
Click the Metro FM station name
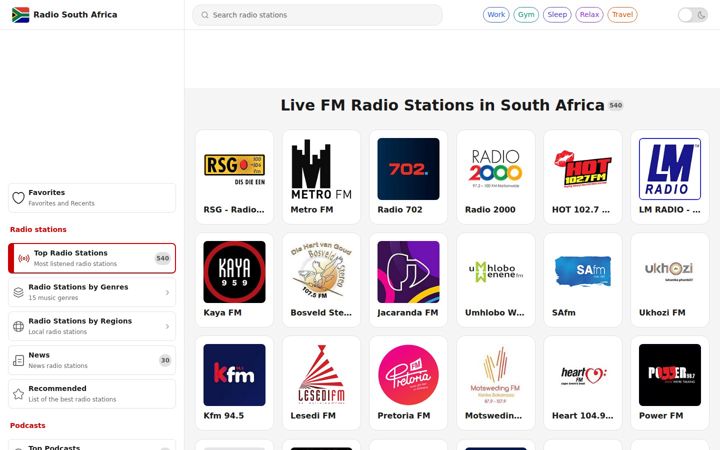pyautogui.click(x=312, y=209)
